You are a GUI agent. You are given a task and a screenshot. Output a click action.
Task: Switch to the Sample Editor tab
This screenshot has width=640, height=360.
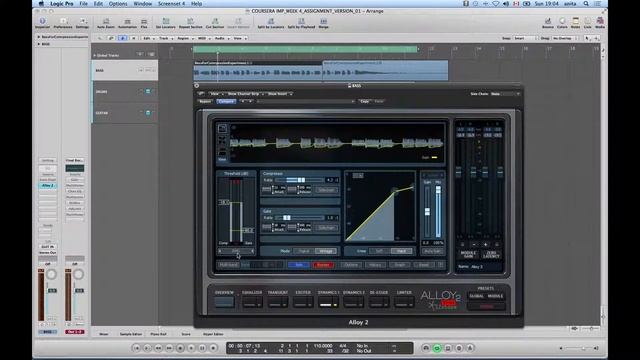tap(131, 334)
